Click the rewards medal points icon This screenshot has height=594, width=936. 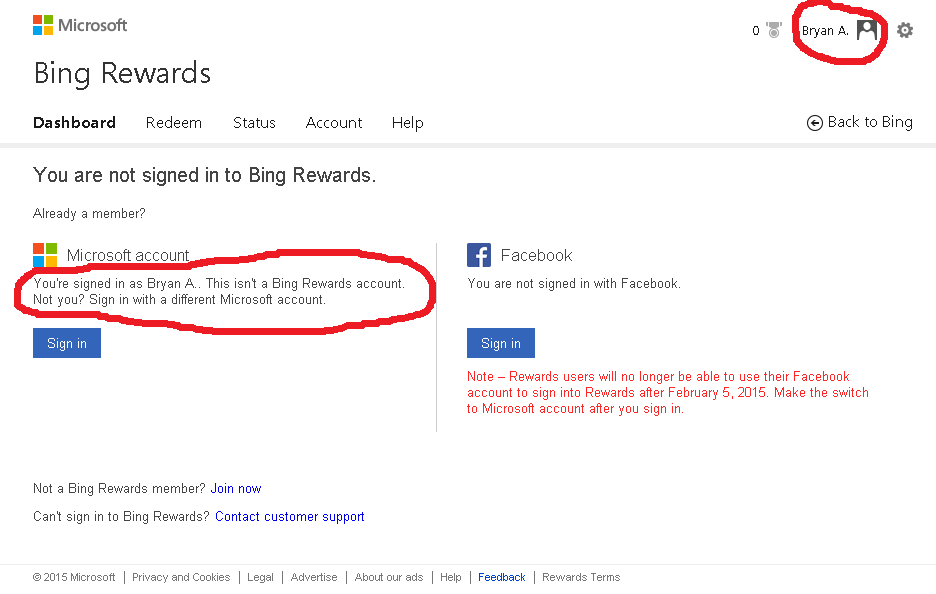tap(773, 30)
